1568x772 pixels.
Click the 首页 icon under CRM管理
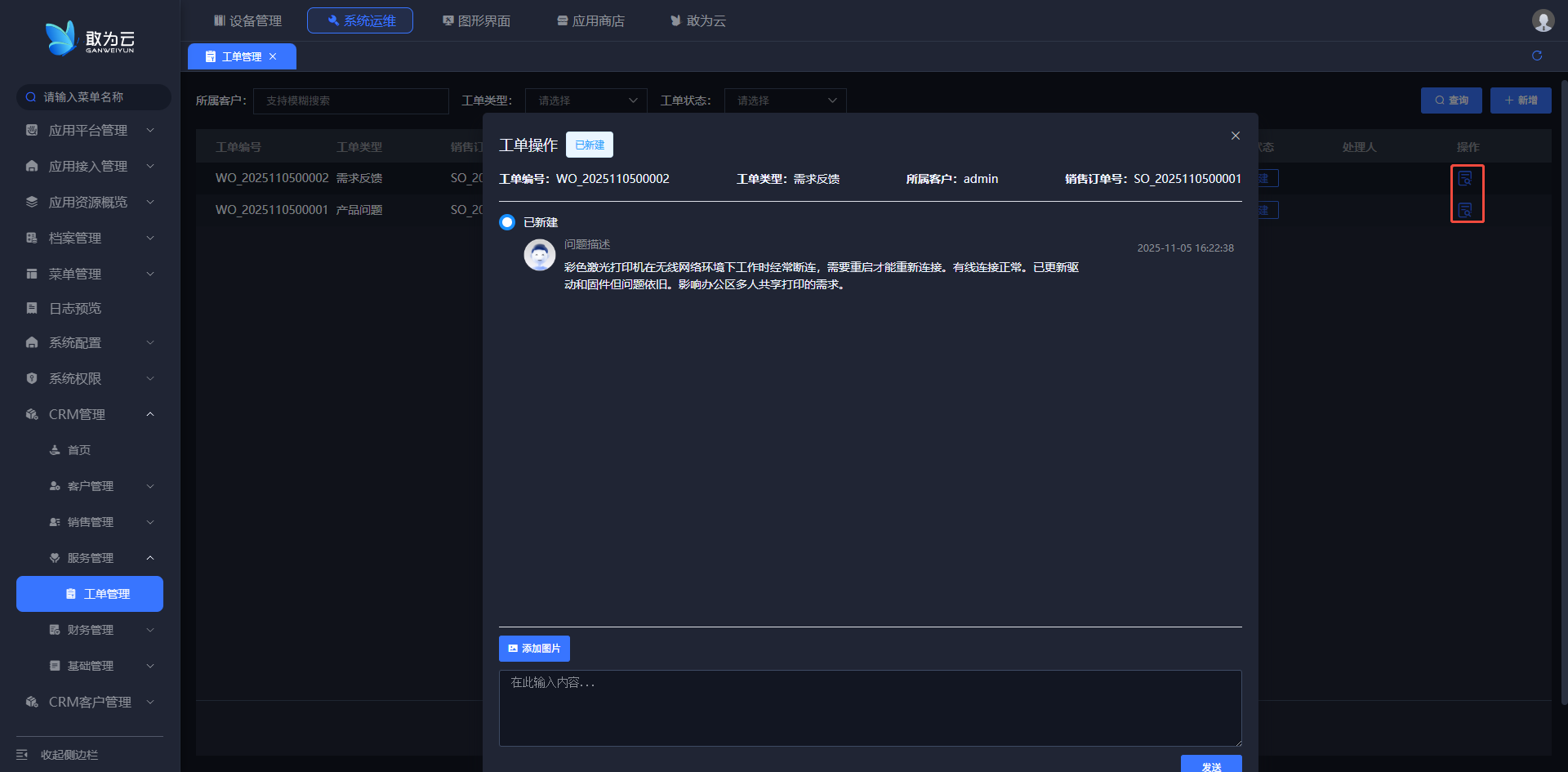(x=55, y=450)
